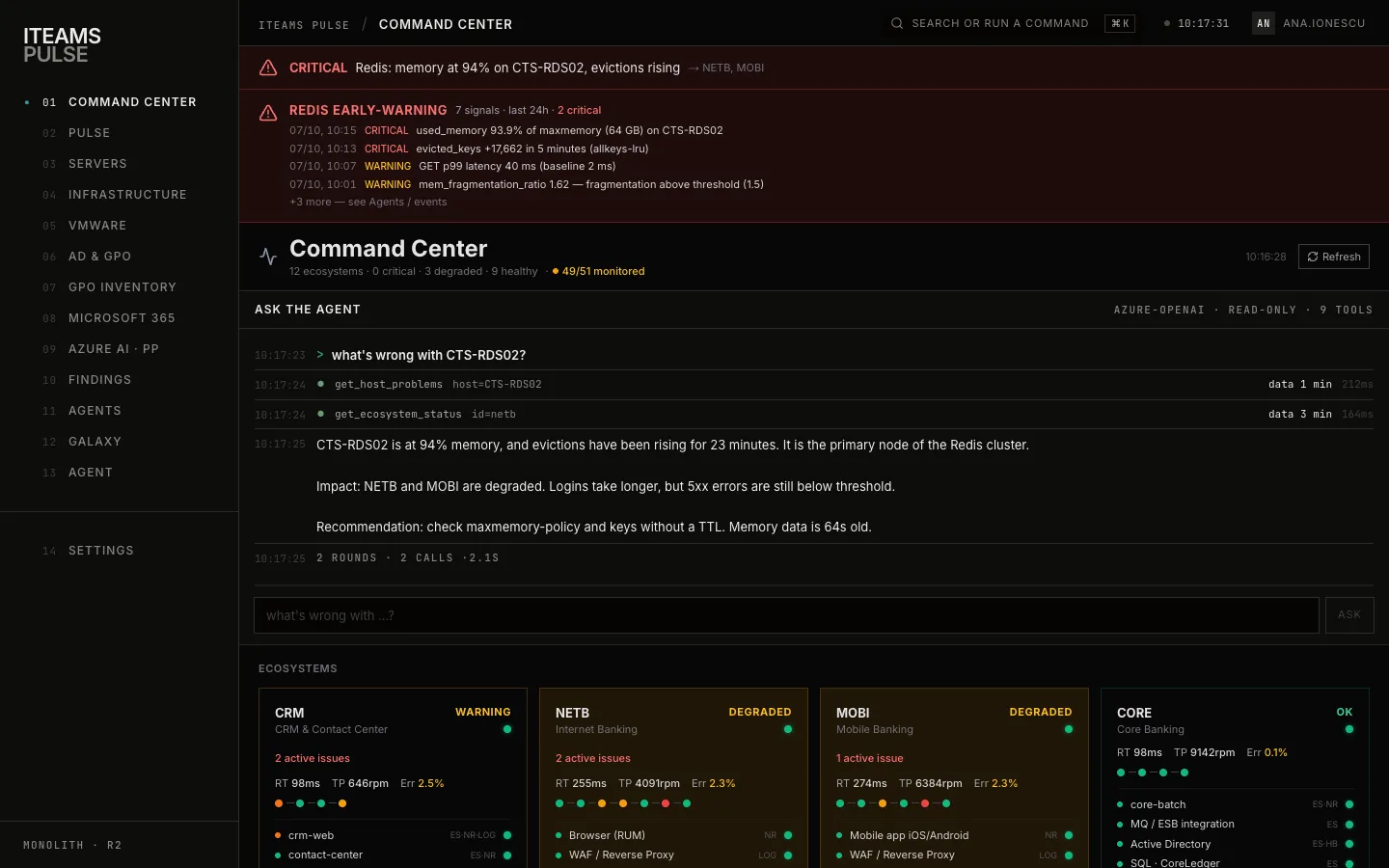Screen dimensions: 1389x868
Task: Click the crm-web component row
Action: click(x=393, y=835)
